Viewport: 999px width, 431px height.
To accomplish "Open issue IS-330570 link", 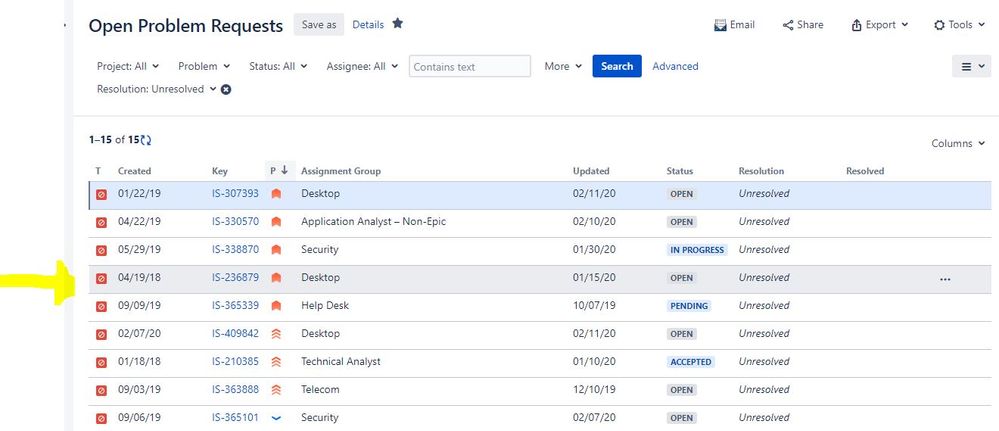I will pyautogui.click(x=235, y=222).
